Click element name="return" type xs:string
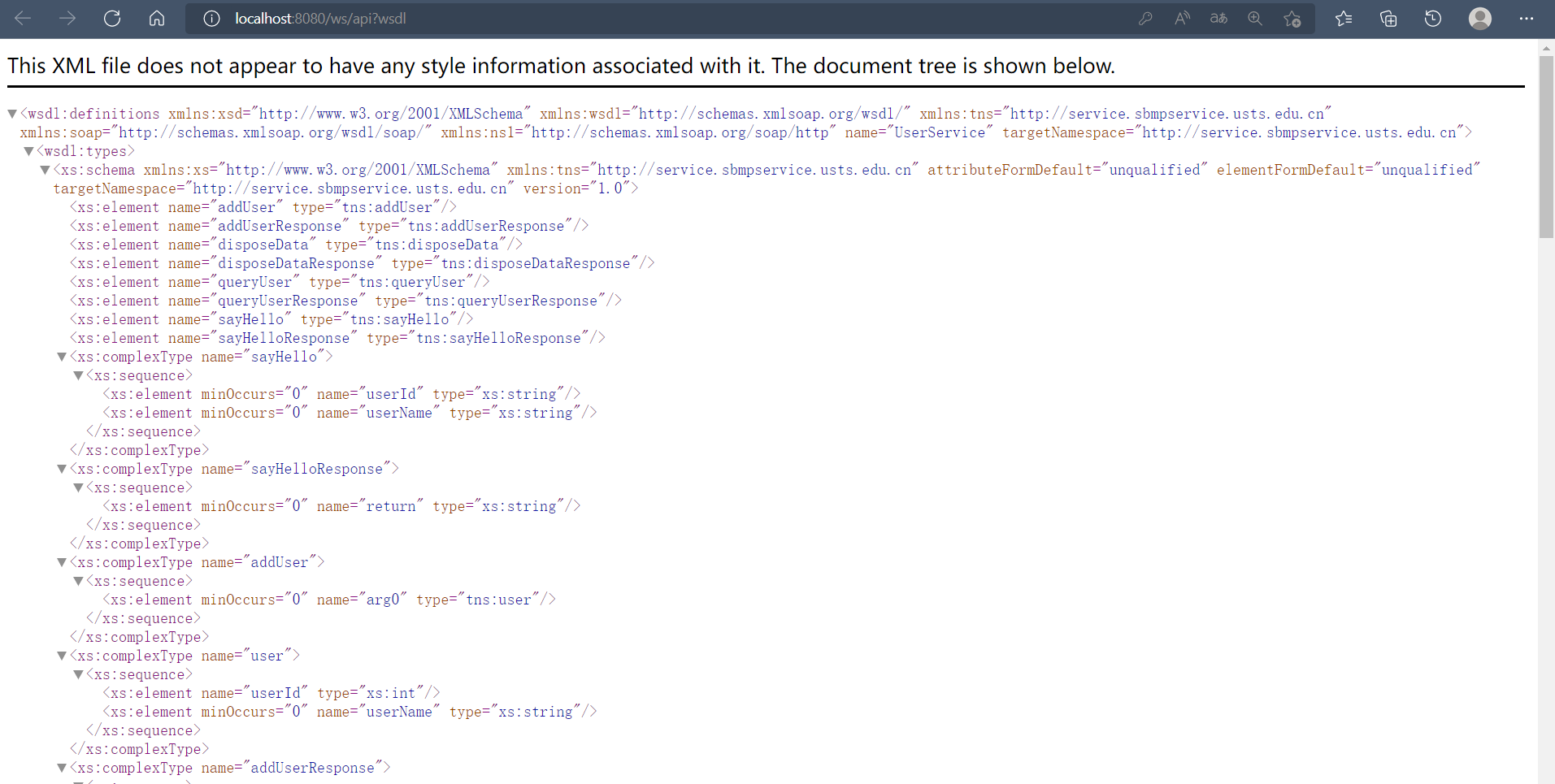1555x784 pixels. [x=342, y=506]
